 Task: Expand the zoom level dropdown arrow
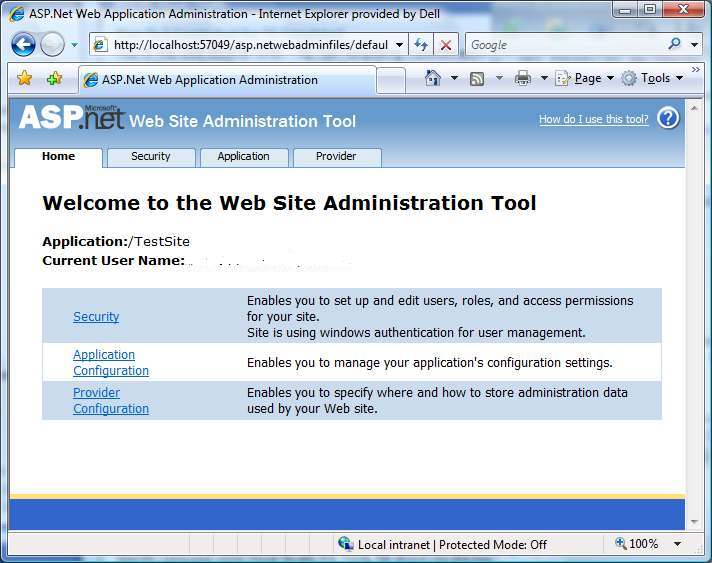coord(677,544)
